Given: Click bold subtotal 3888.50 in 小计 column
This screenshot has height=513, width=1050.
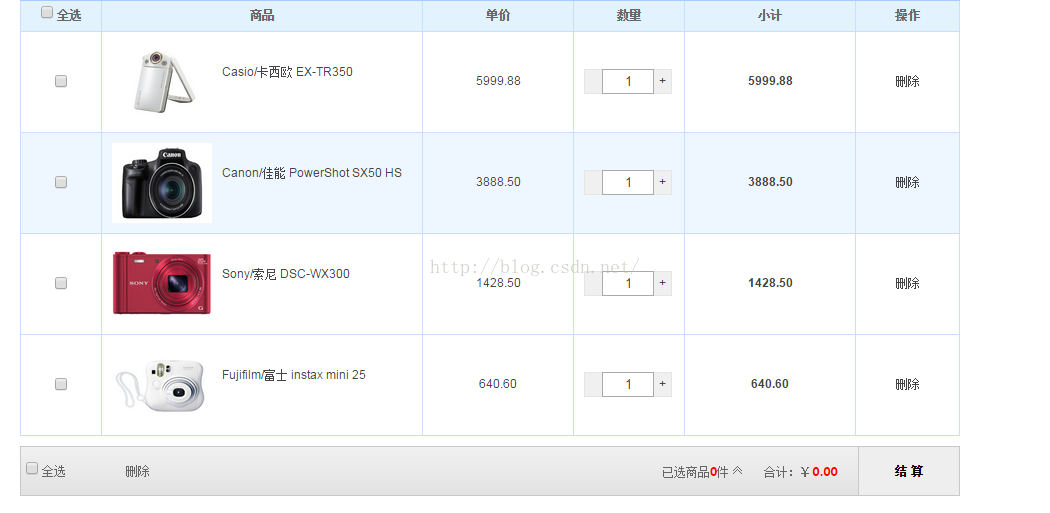Looking at the screenshot, I should click(x=770, y=182).
